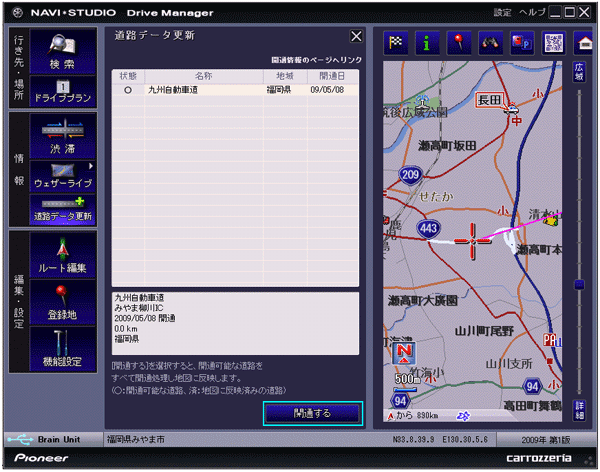Open ルート編集 route editor

point(63,255)
